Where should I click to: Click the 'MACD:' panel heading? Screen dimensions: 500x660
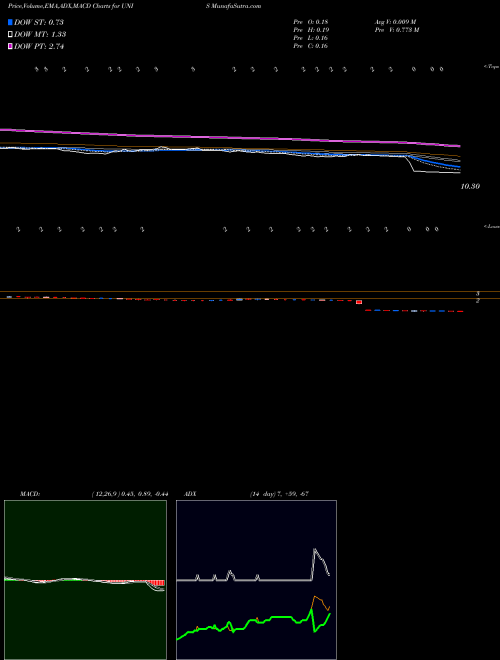click(x=30, y=494)
